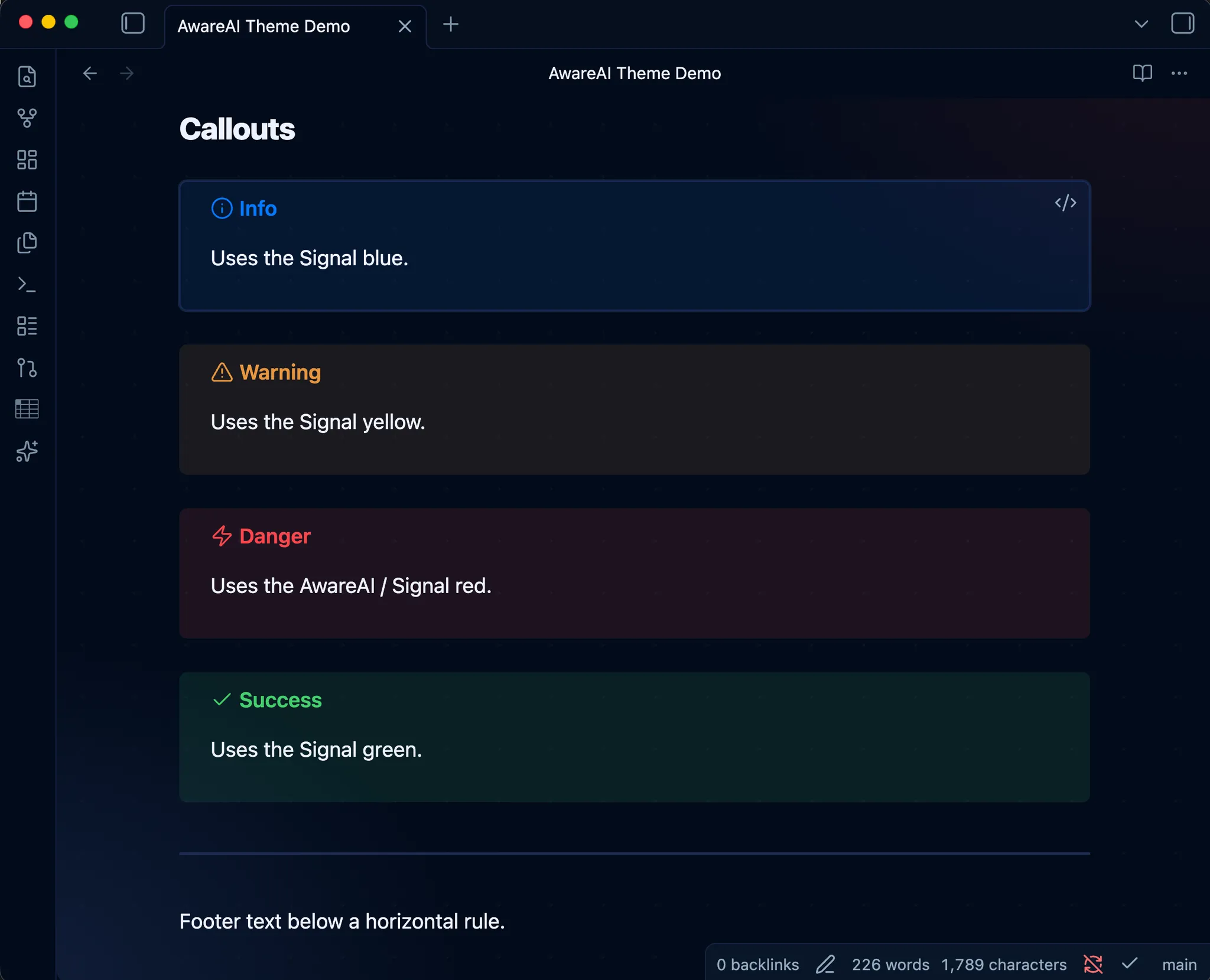Click the footer text below the rule
Viewport: 1210px width, 980px height.
(342, 922)
